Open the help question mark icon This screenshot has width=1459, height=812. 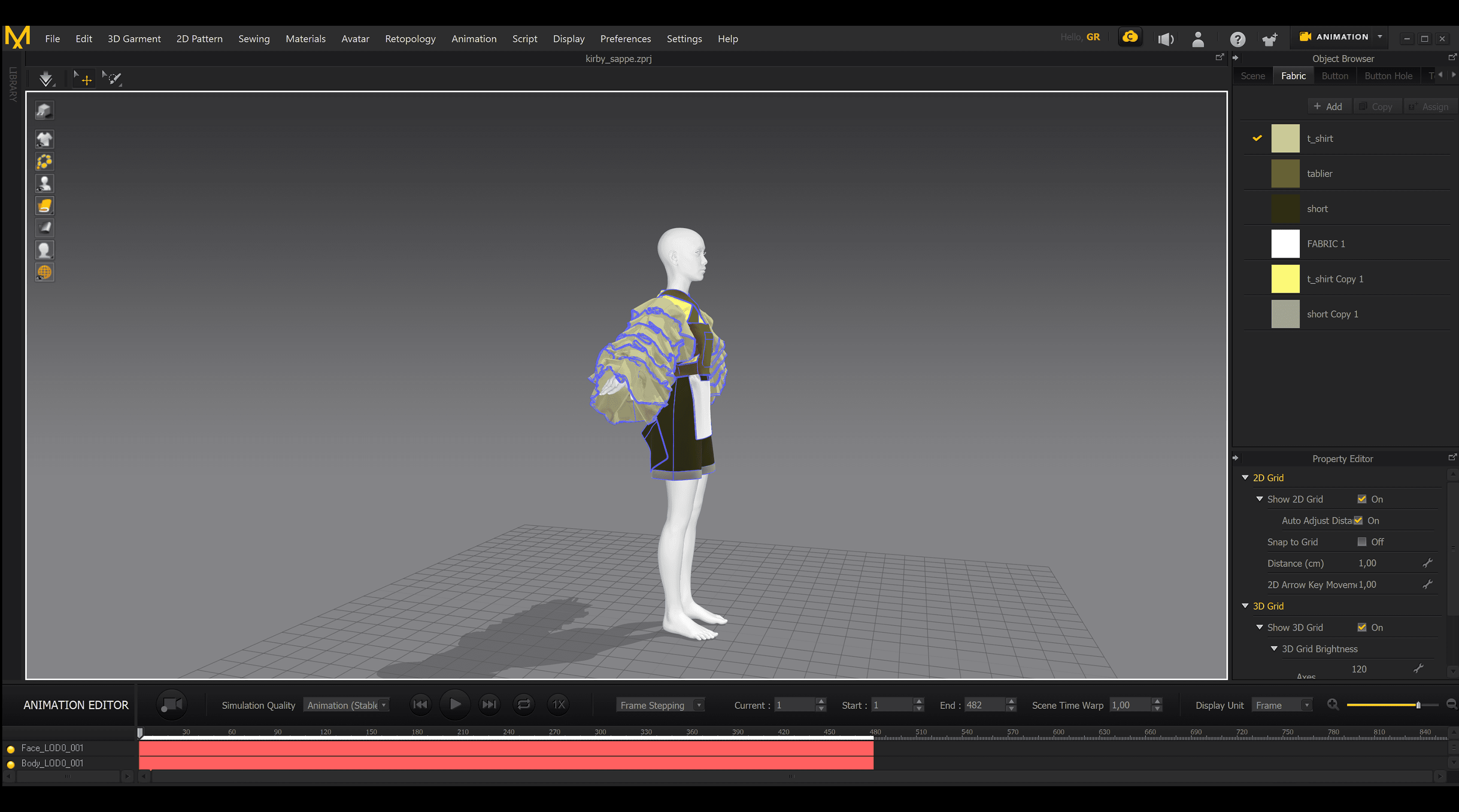[x=1238, y=39]
